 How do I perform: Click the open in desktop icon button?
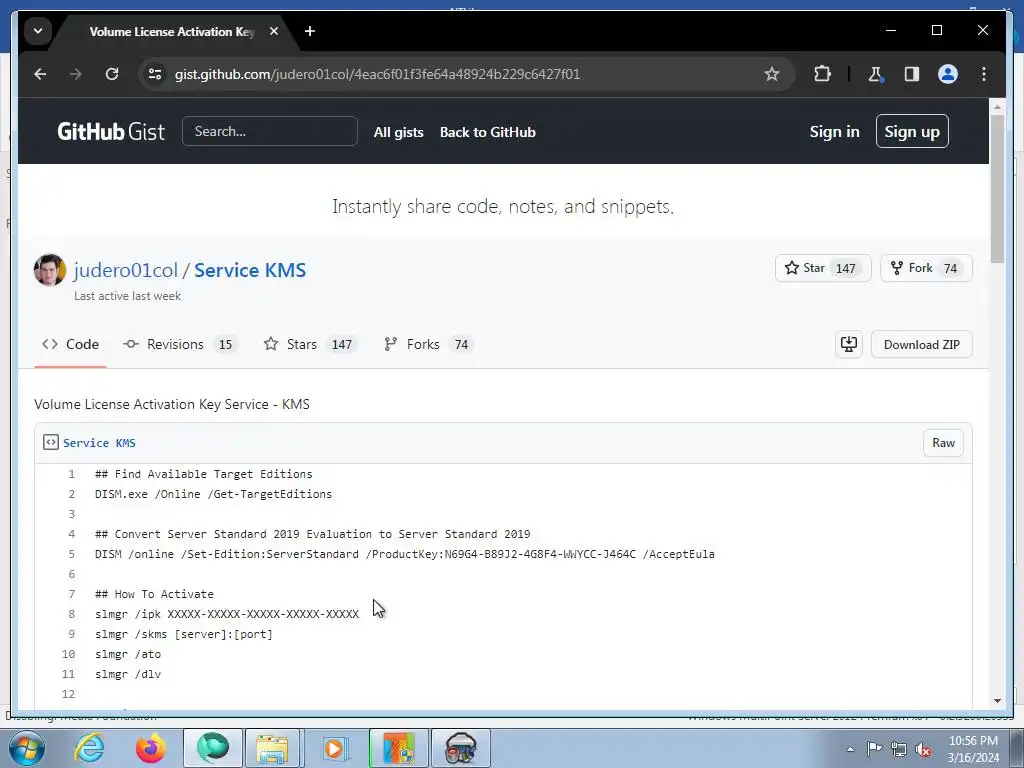click(848, 344)
